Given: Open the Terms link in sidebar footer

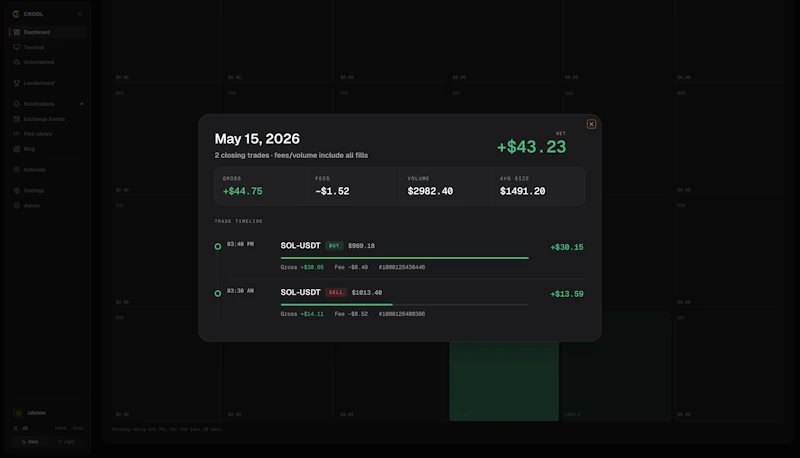Looking at the screenshot, I should [60, 428].
